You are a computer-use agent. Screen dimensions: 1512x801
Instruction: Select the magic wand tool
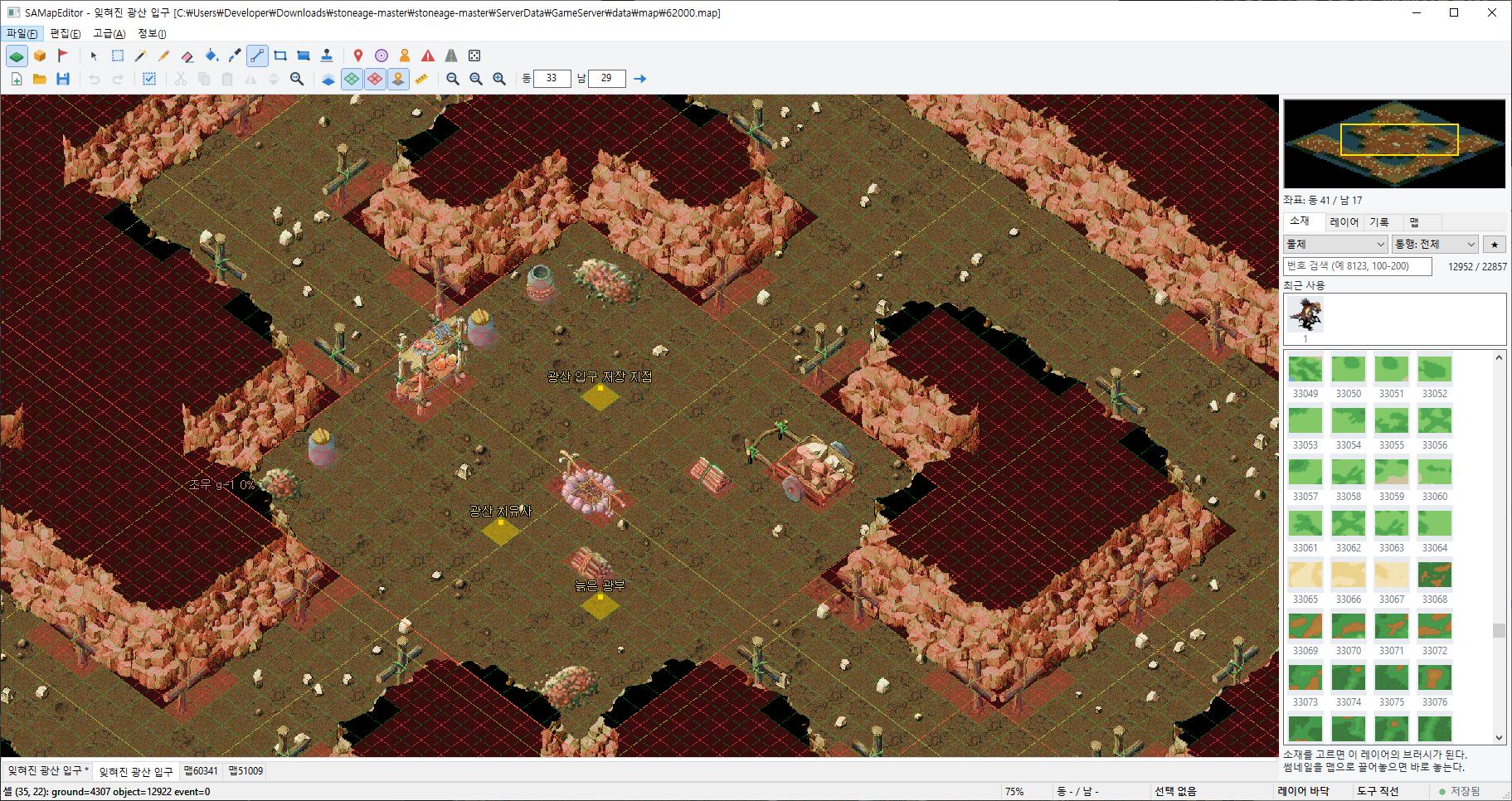click(x=141, y=56)
